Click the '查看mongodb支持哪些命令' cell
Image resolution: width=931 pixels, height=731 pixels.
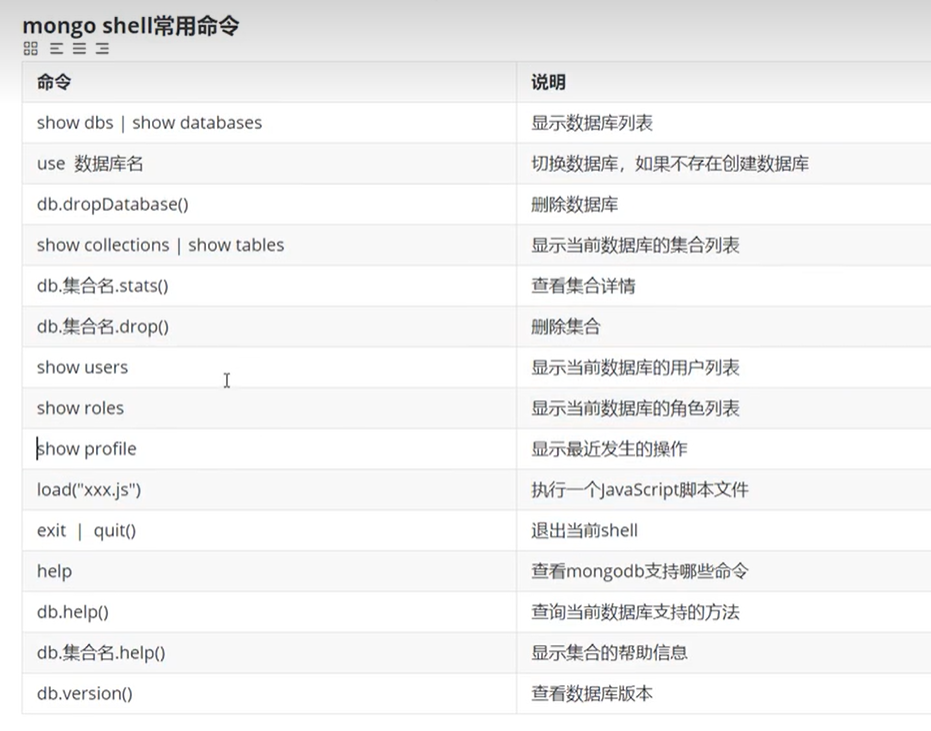tap(724, 571)
